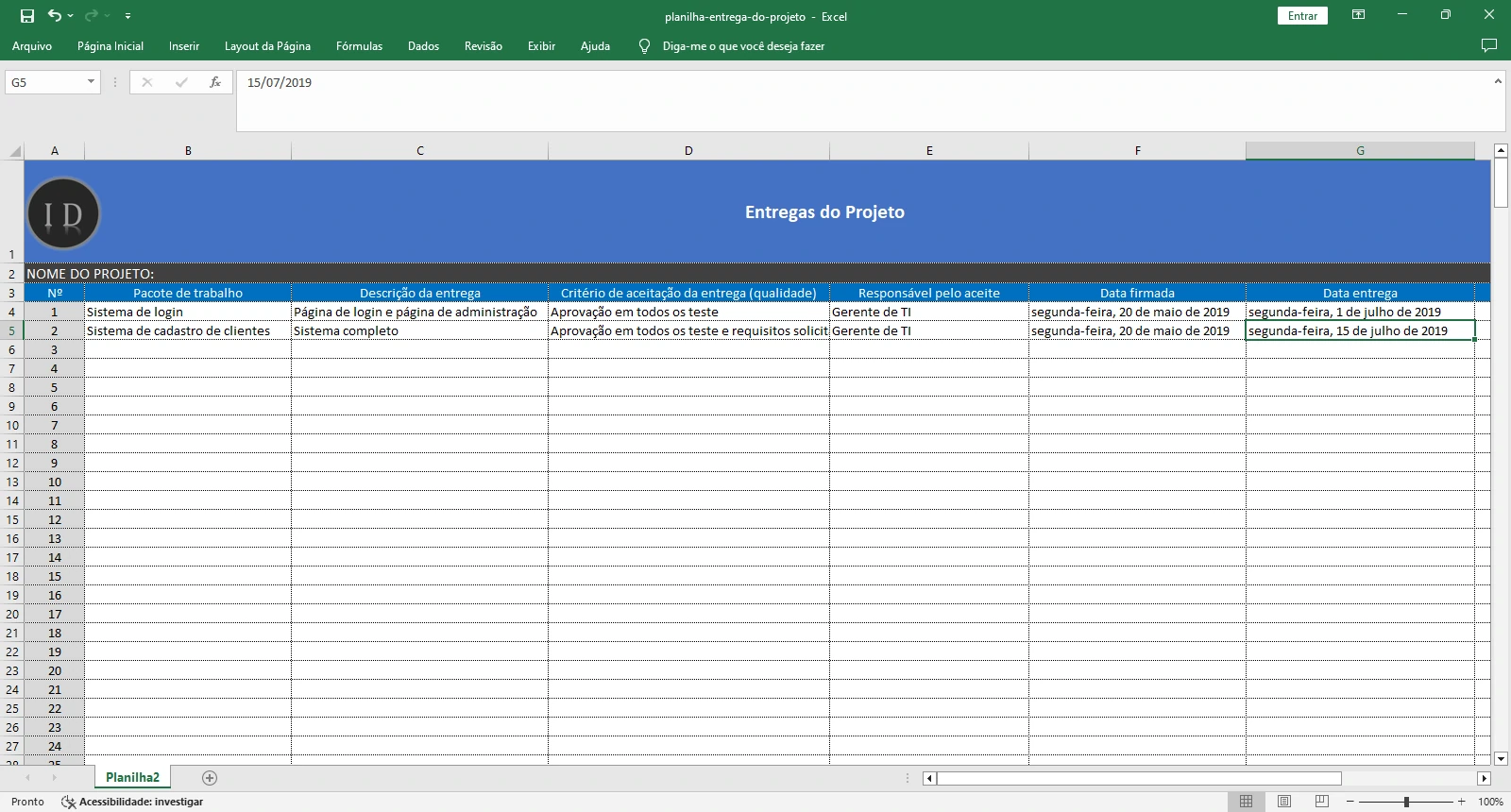The width and height of the screenshot is (1511, 812).
Task: Click the 'Entregas do Projeto' title cell
Action: [x=824, y=212]
